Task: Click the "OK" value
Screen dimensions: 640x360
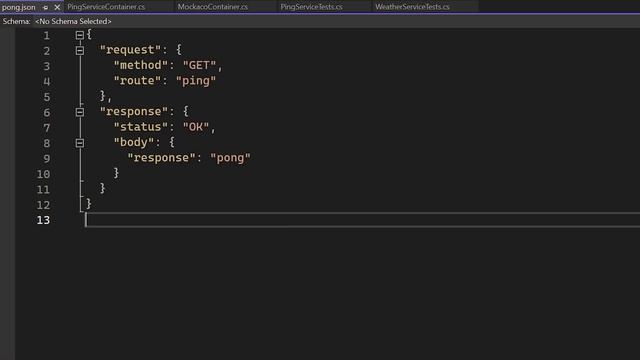Action: (x=196, y=127)
